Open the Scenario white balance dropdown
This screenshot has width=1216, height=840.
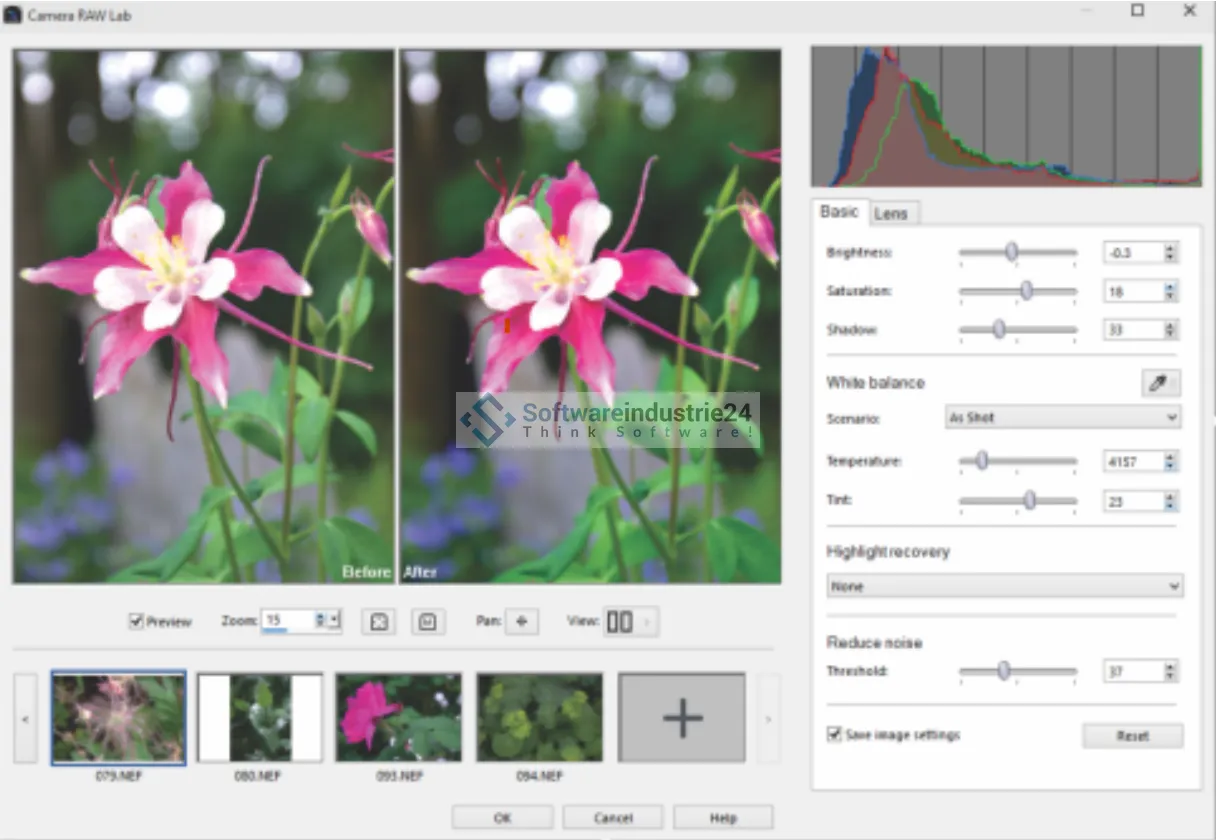[1062, 417]
